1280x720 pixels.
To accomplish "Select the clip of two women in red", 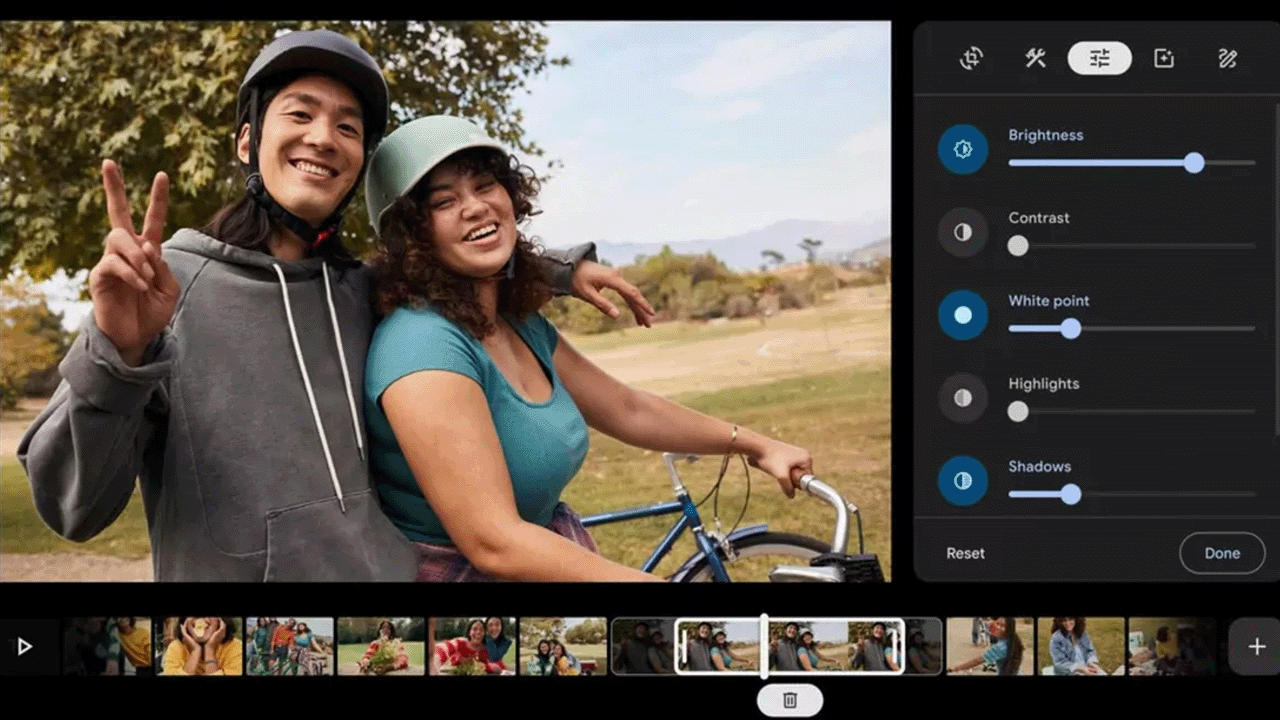I will click(472, 646).
